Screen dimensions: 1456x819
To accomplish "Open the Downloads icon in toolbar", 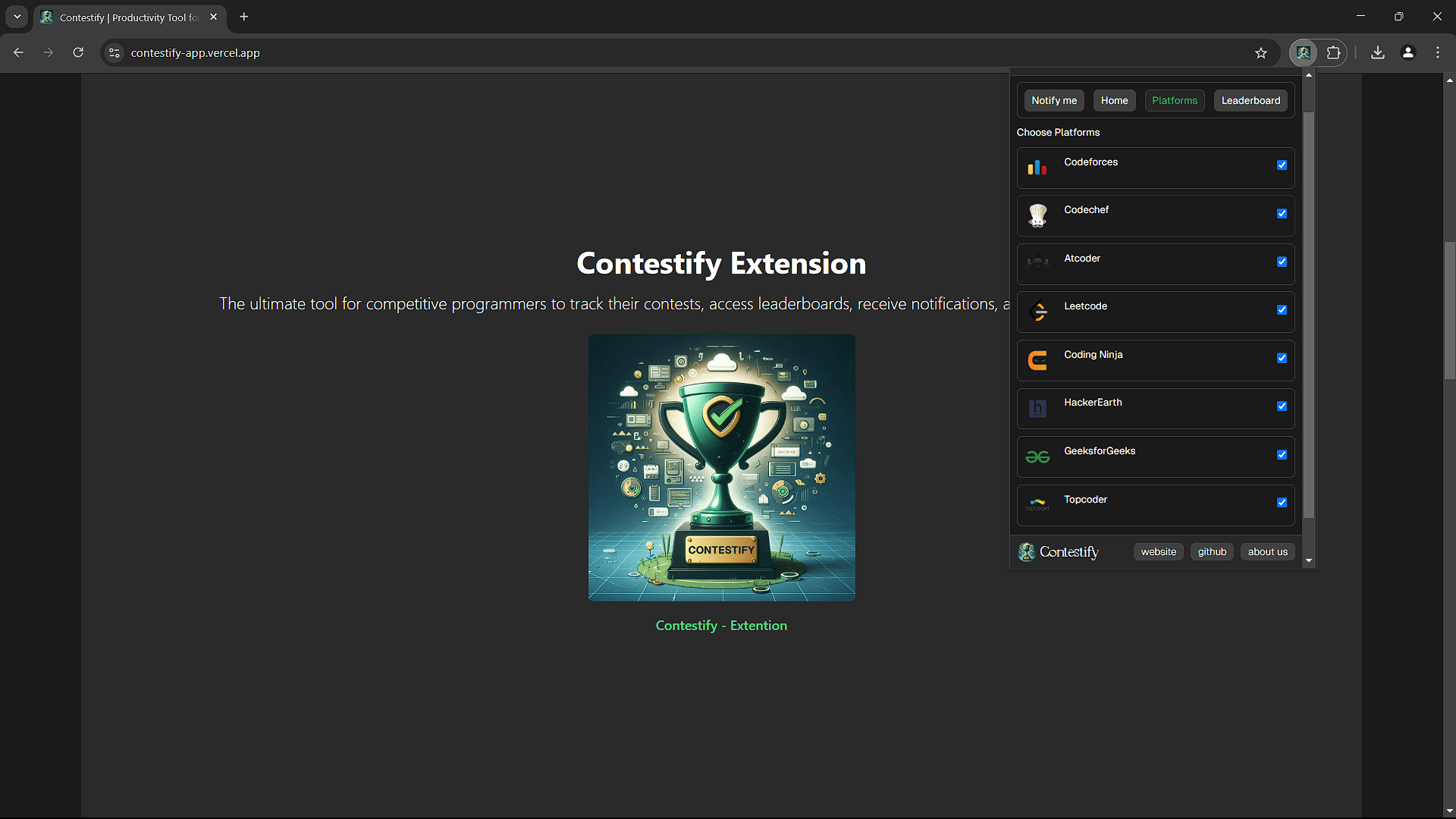I will pyautogui.click(x=1378, y=53).
